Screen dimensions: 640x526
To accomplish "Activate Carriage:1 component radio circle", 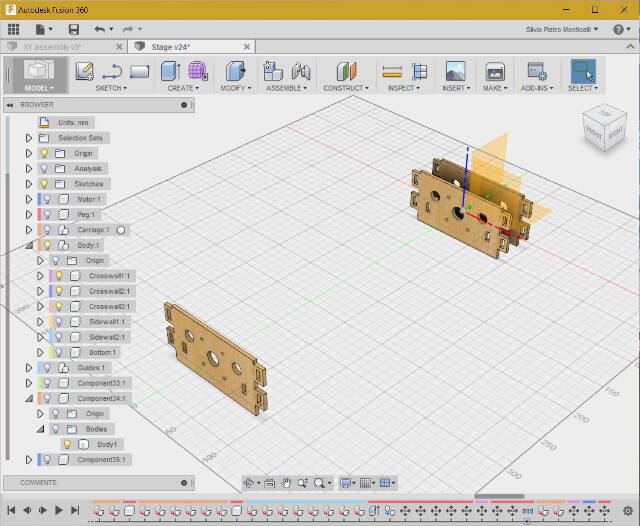I will tap(121, 230).
